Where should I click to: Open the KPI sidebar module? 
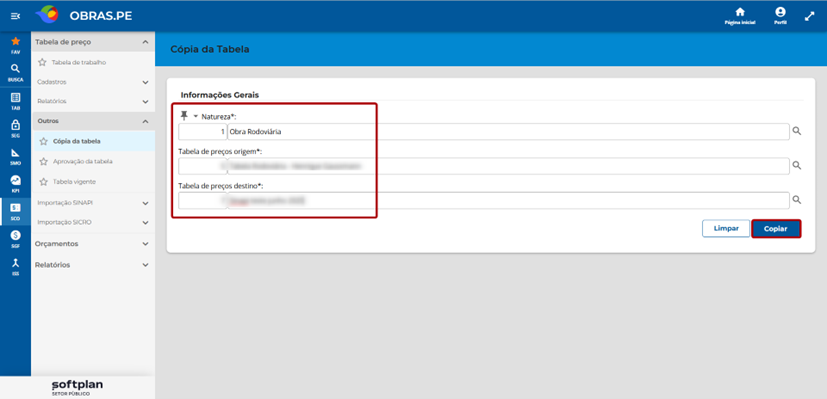15,183
